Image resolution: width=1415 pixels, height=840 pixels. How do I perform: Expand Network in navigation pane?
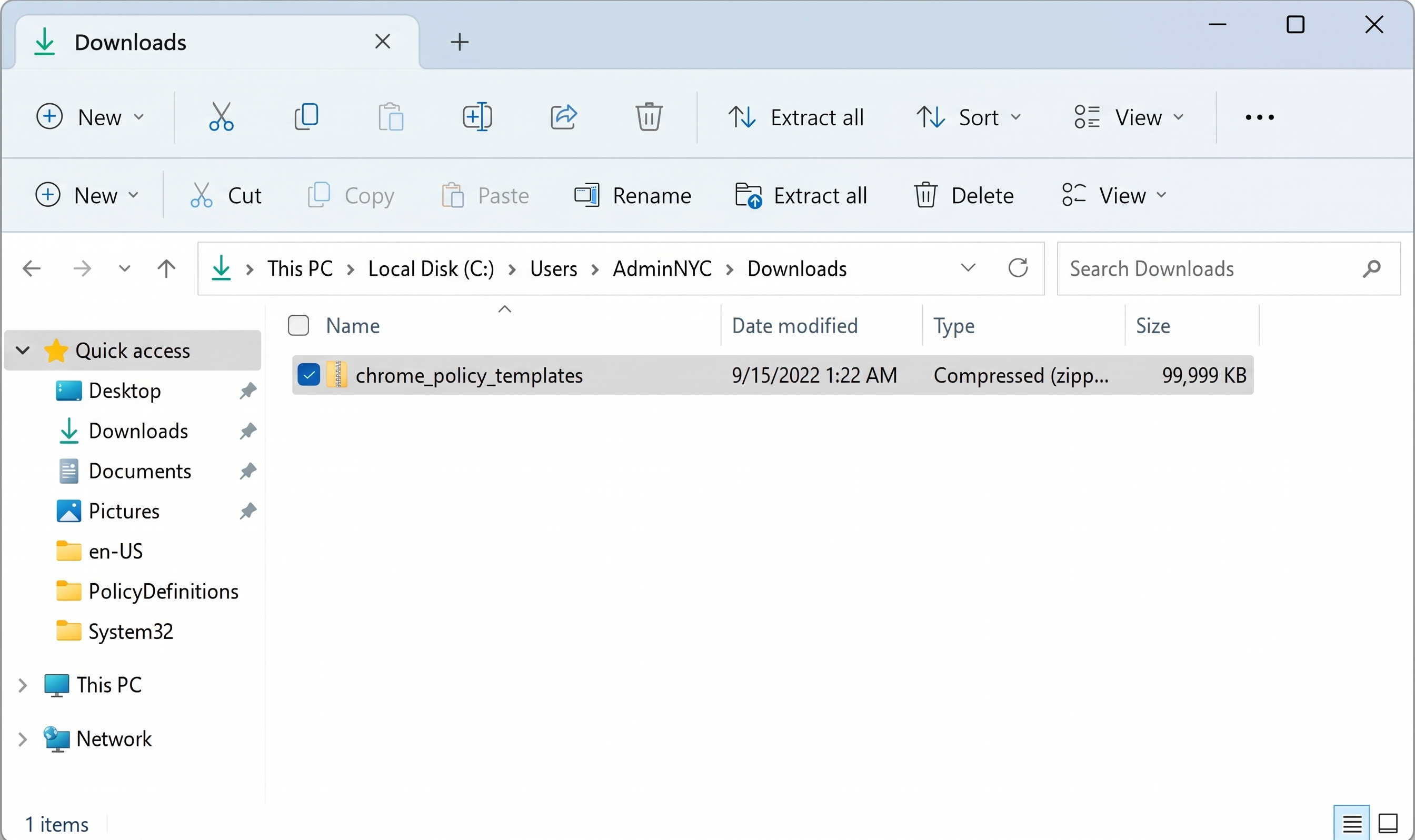click(x=23, y=739)
